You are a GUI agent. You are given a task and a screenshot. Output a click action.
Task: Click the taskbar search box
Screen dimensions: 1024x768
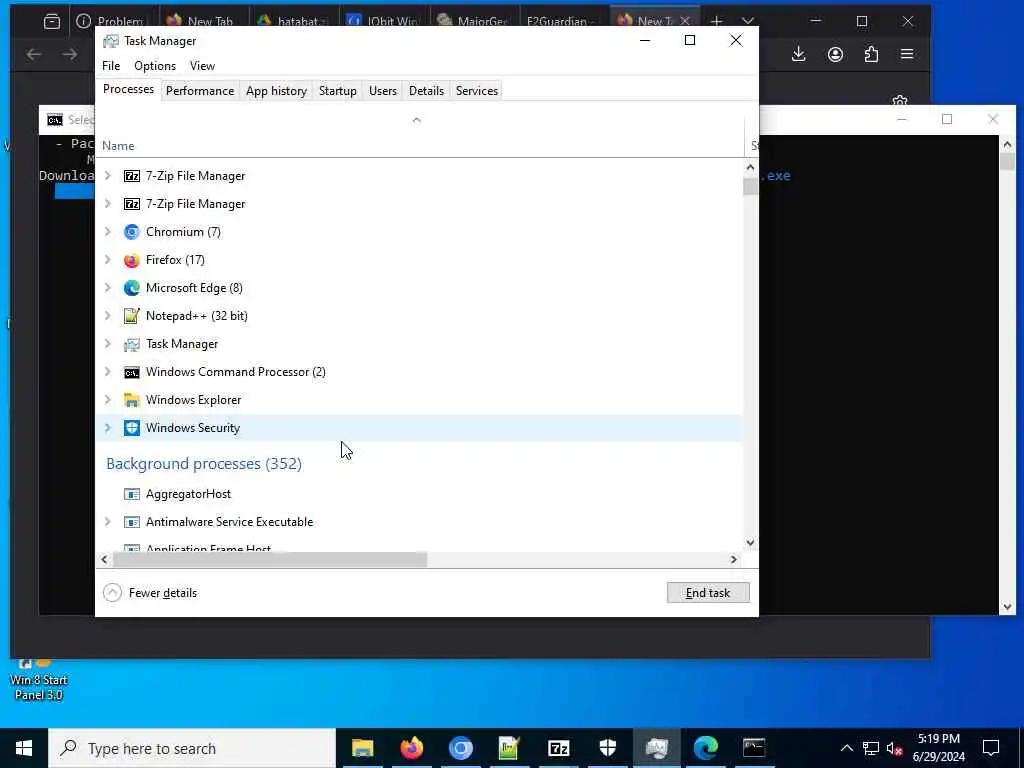pyautogui.click(x=192, y=748)
